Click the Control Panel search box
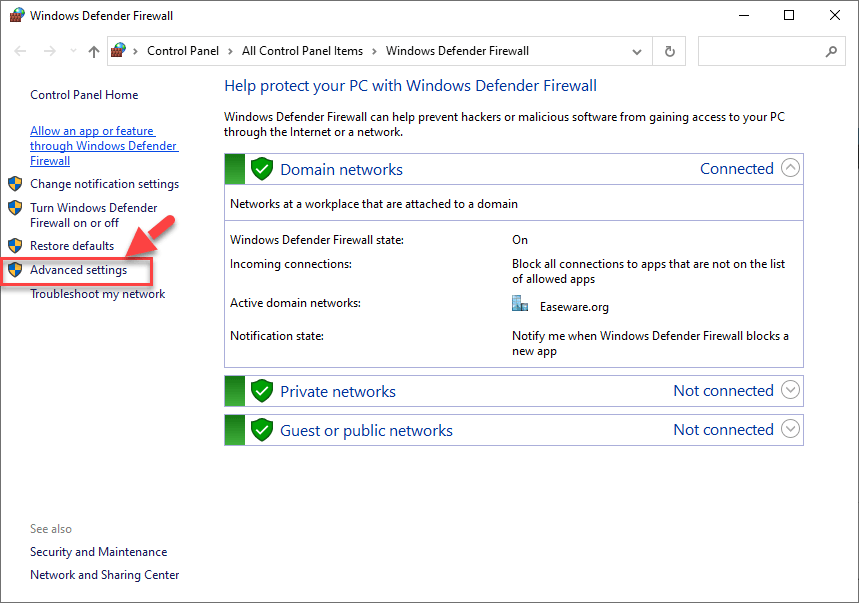This screenshot has width=859, height=603. coord(771,51)
